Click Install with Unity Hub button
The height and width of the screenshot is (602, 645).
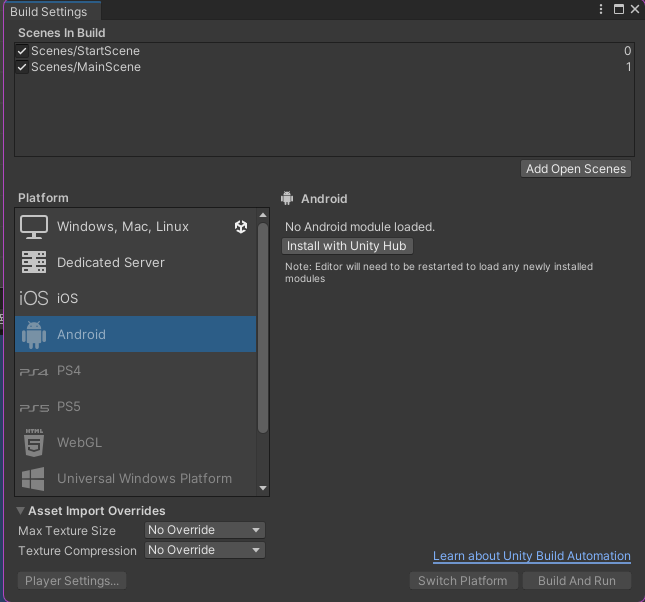pos(347,246)
